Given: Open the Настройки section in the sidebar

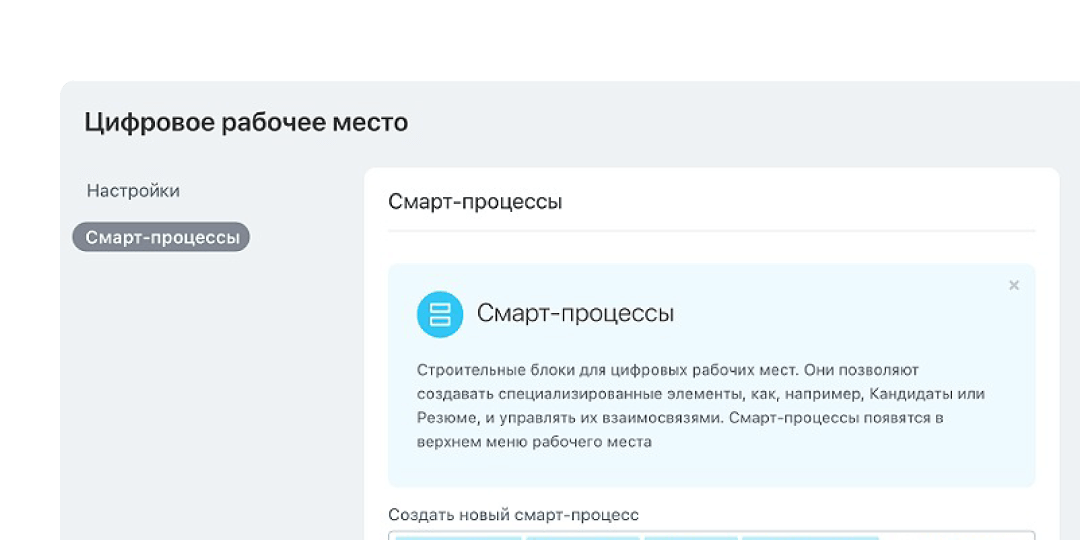Looking at the screenshot, I should click(x=133, y=191).
